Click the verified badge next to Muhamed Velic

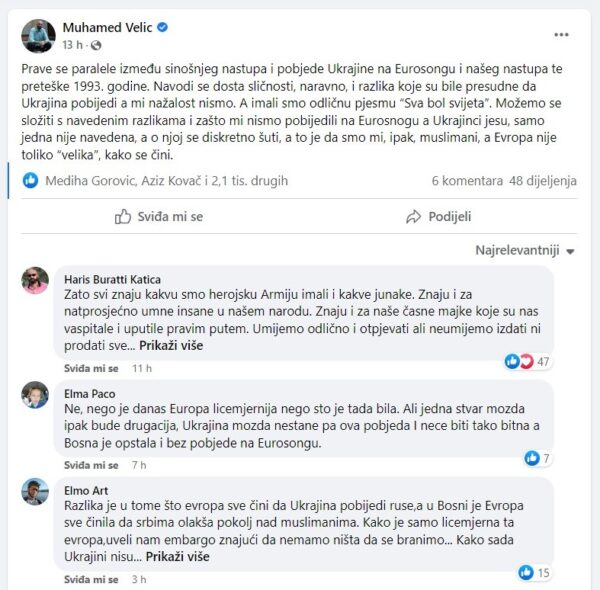point(163,27)
